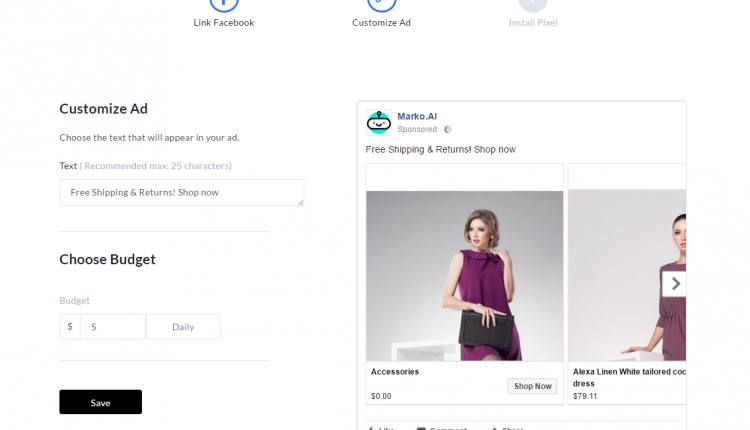The image size is (750, 430).
Task: Click the black Save button
Action: (100, 402)
